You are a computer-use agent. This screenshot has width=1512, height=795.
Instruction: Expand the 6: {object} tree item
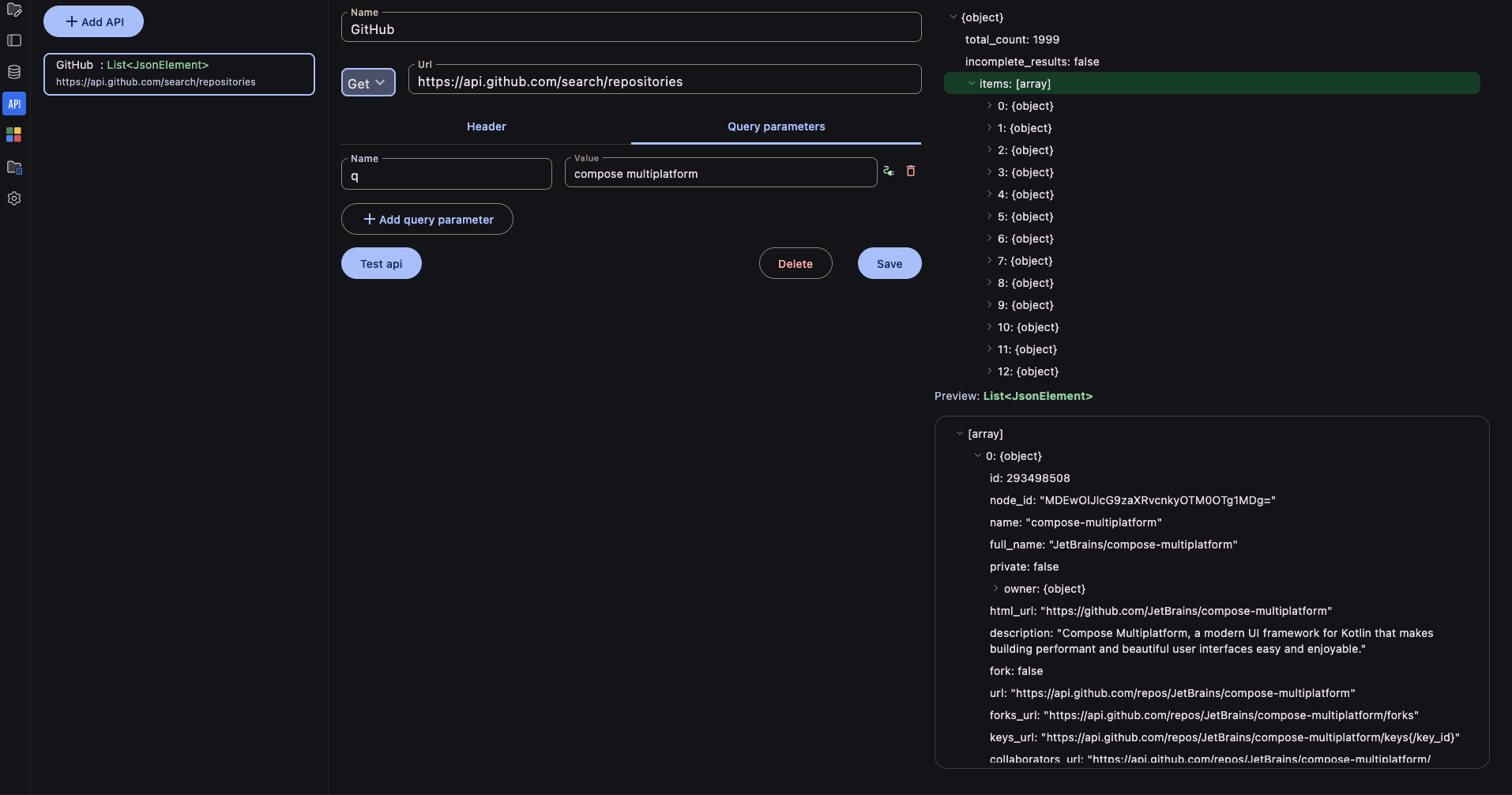tap(989, 239)
